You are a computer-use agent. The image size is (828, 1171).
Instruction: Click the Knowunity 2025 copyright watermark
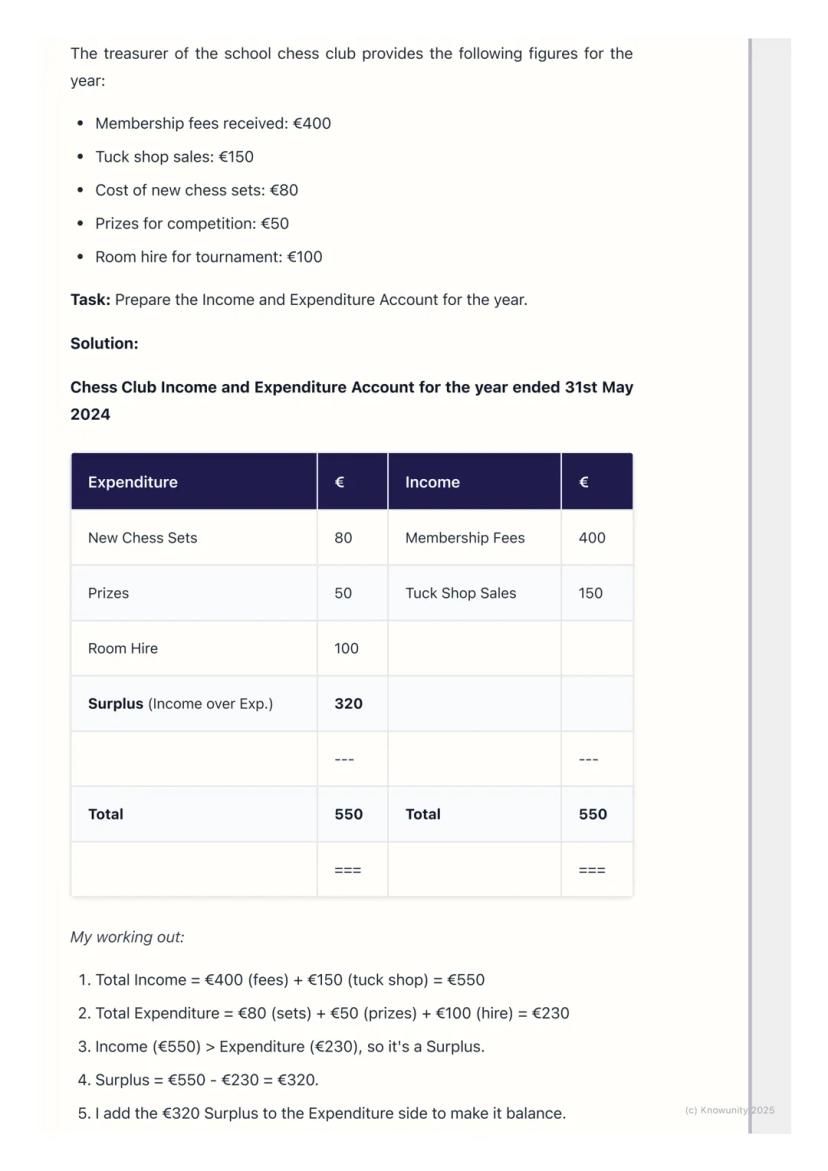pyautogui.click(x=730, y=1110)
